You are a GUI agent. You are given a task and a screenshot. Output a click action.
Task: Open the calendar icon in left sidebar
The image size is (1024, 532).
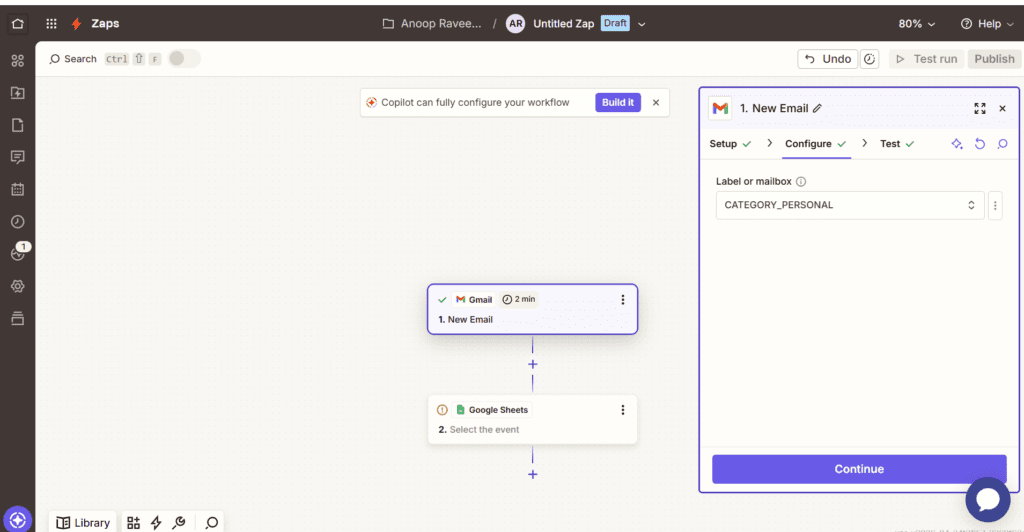(17, 189)
